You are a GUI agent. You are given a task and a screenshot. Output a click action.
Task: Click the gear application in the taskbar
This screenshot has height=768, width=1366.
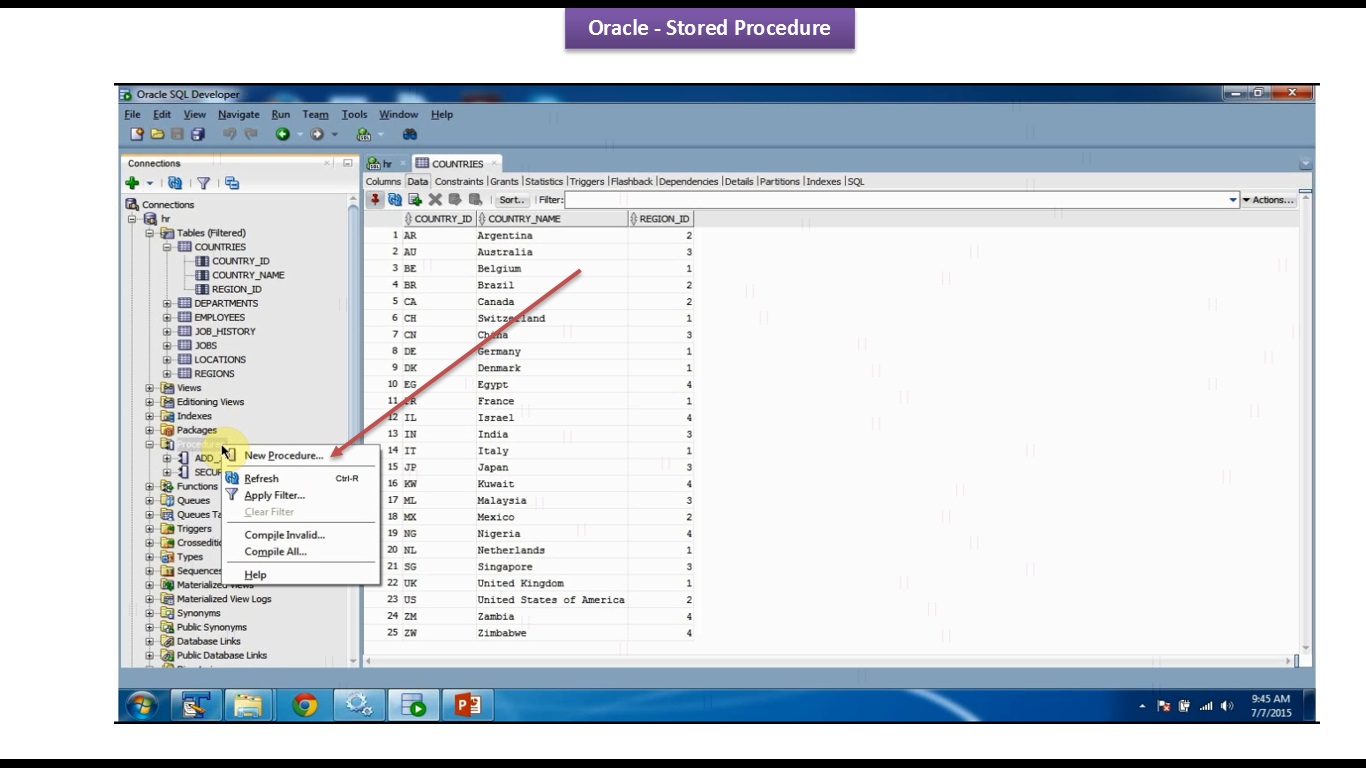[359, 705]
